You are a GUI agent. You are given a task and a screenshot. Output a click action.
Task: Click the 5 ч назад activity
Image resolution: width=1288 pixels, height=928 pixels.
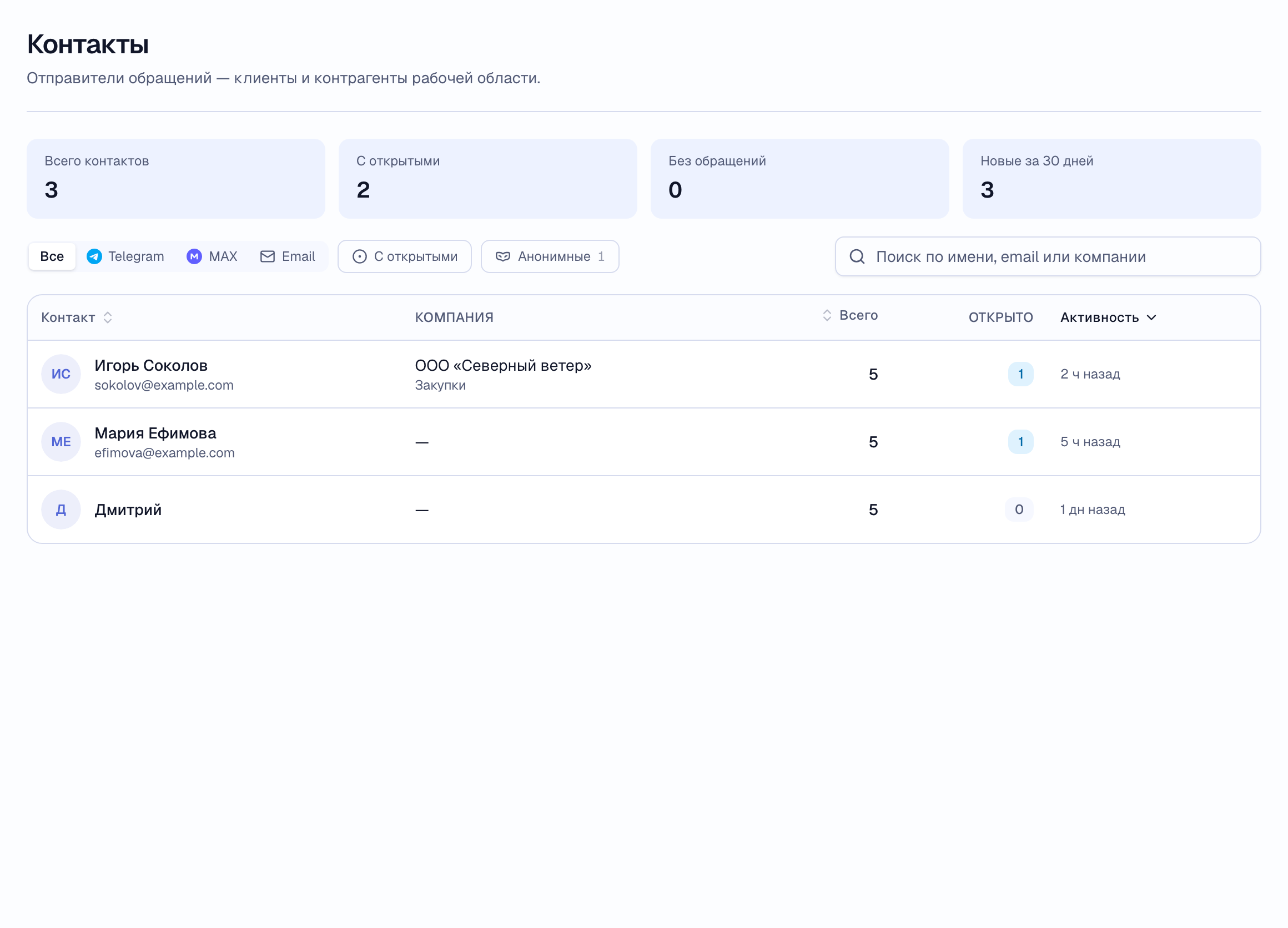pyautogui.click(x=1090, y=442)
